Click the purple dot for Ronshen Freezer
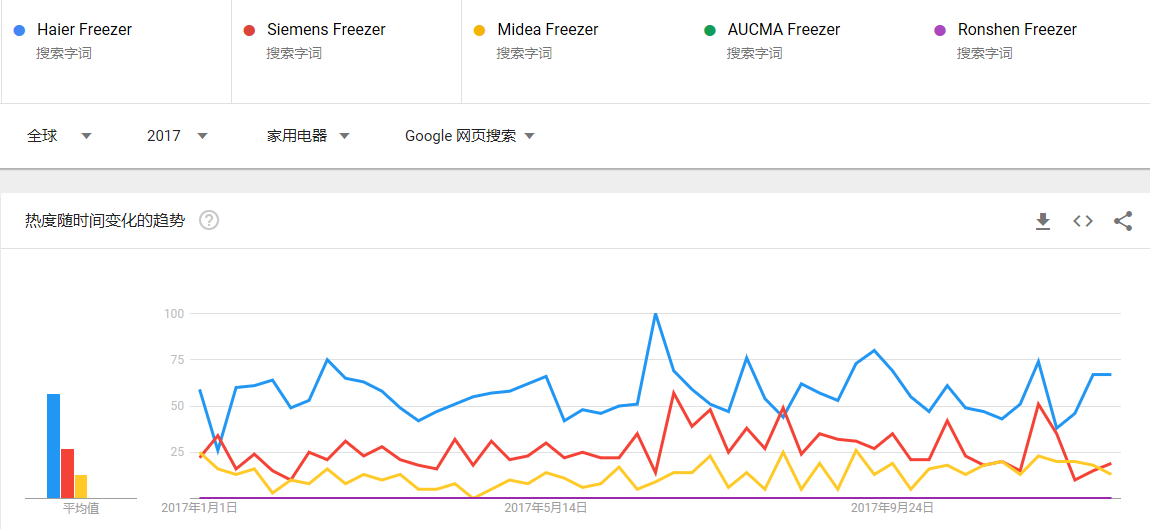 (939, 30)
